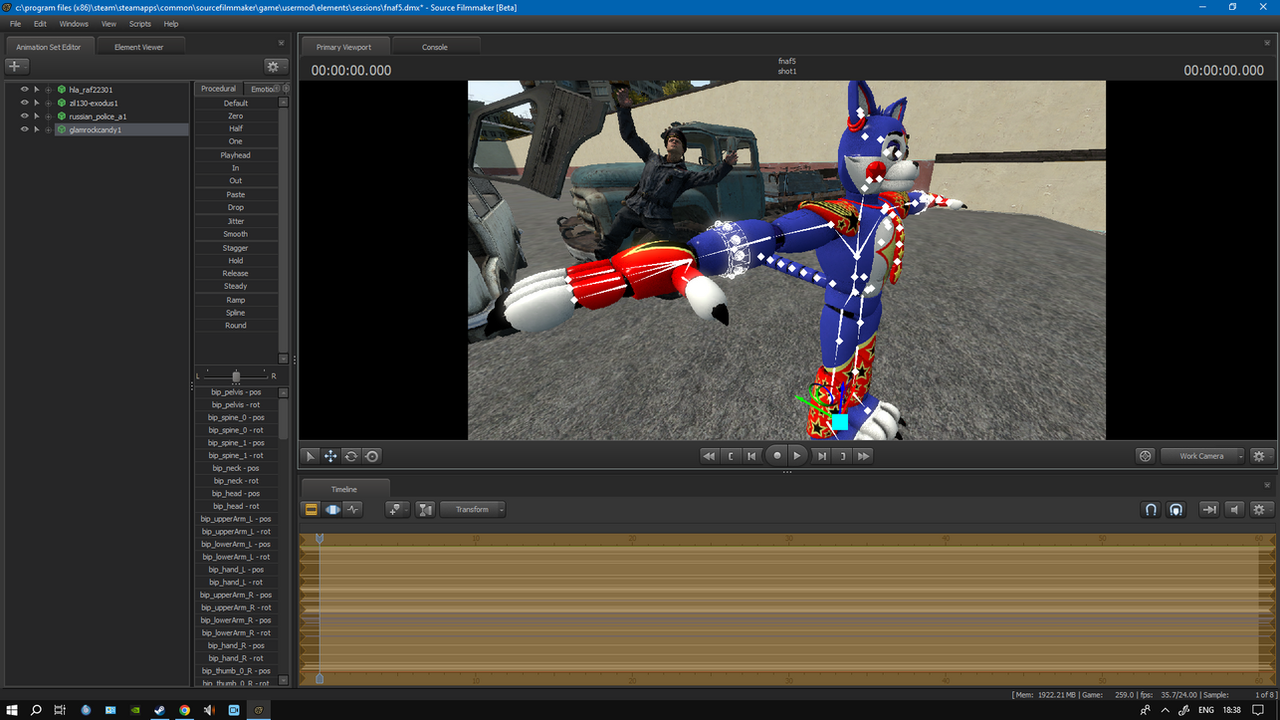Apply the Spline preset
The height and width of the screenshot is (720, 1280).
tap(236, 313)
